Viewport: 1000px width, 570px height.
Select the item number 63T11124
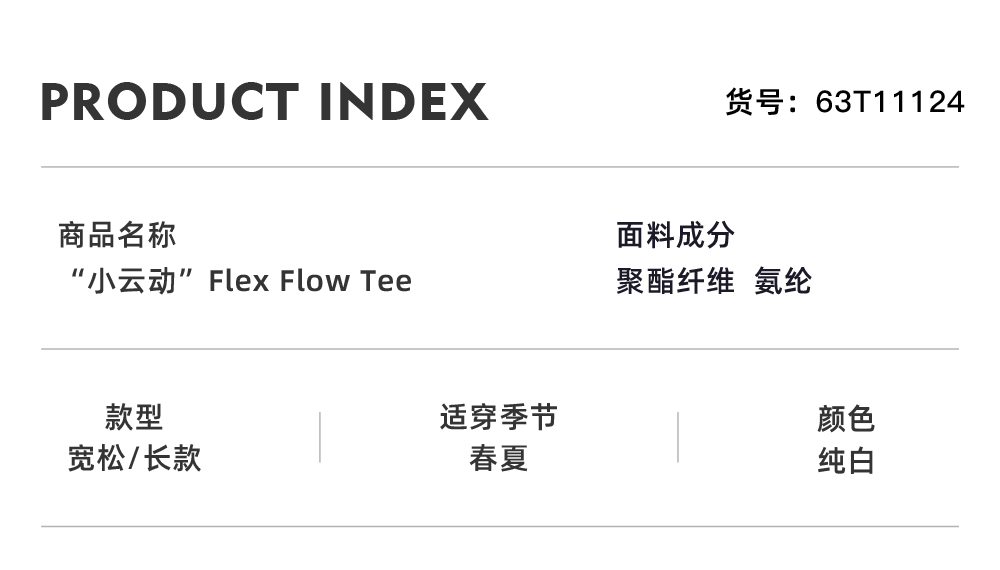890,102
